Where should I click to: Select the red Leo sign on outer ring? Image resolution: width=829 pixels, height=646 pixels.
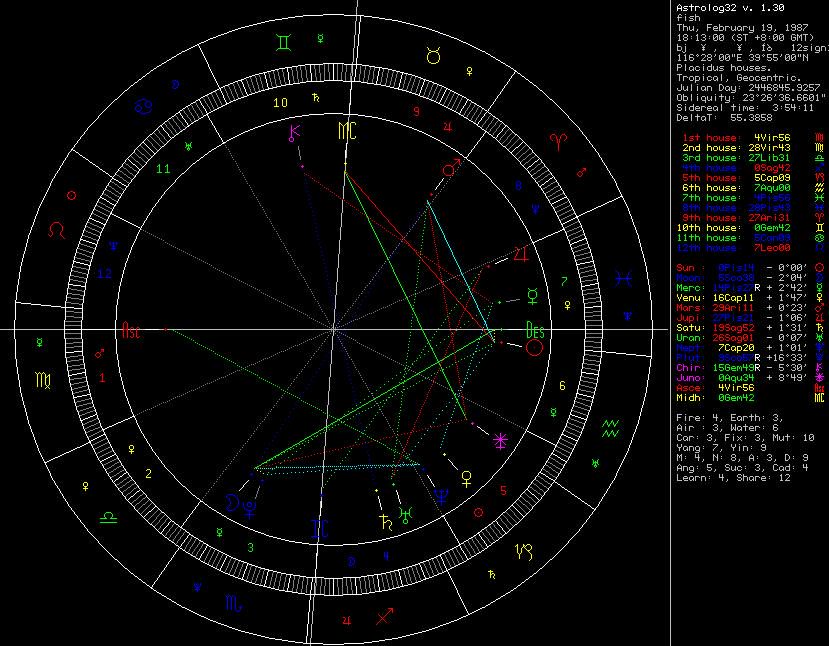60,229
